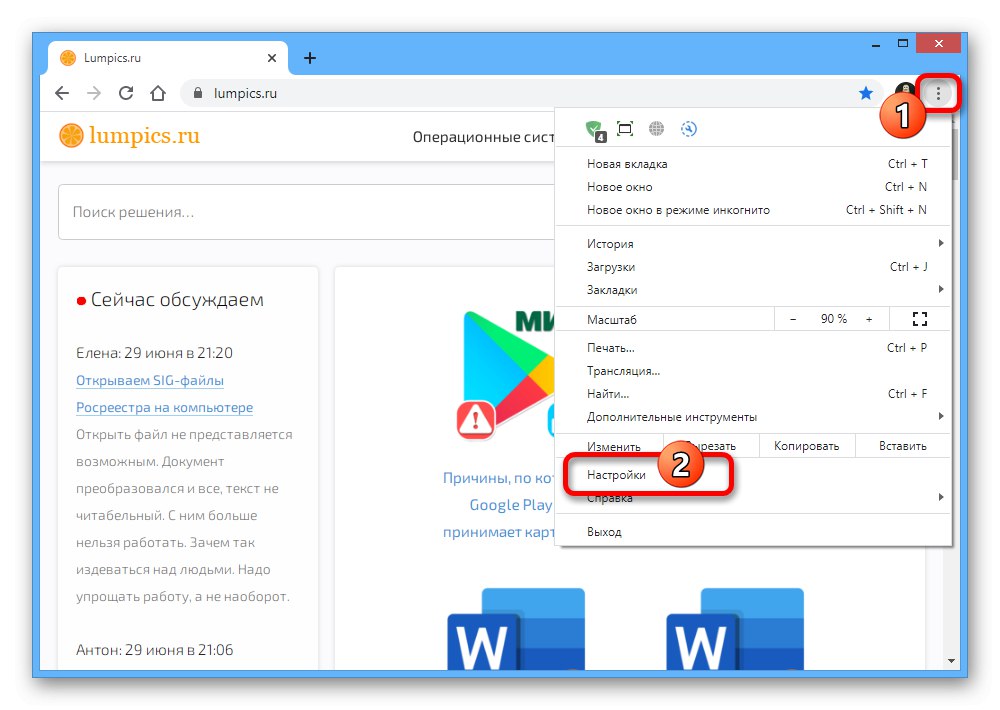Click the green AdGuard shield extension icon
The image size is (1000, 710).
coord(595,129)
